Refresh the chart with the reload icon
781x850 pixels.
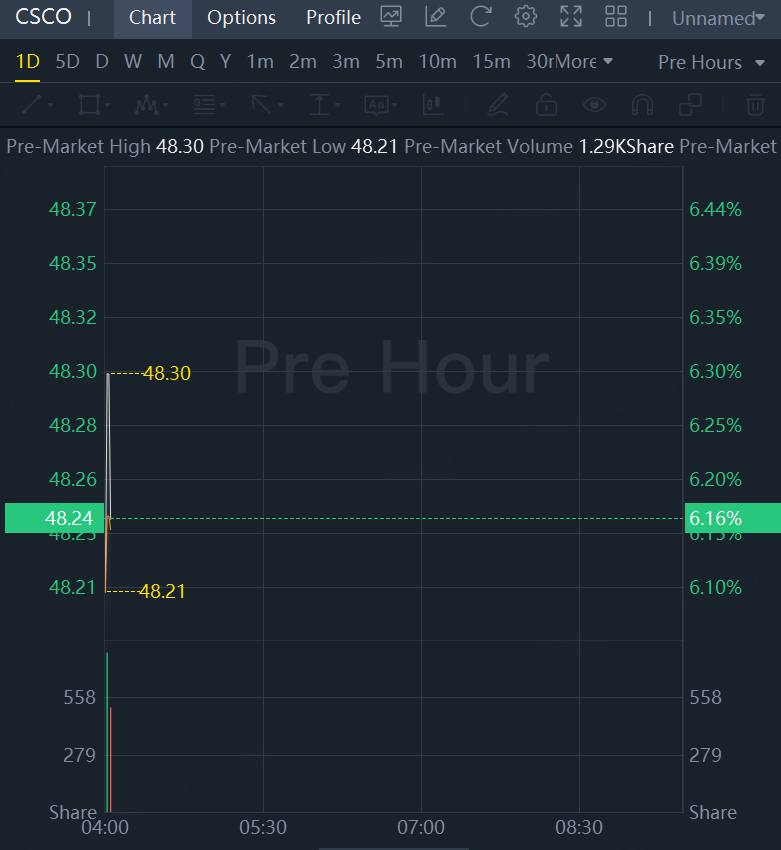[x=481, y=17]
